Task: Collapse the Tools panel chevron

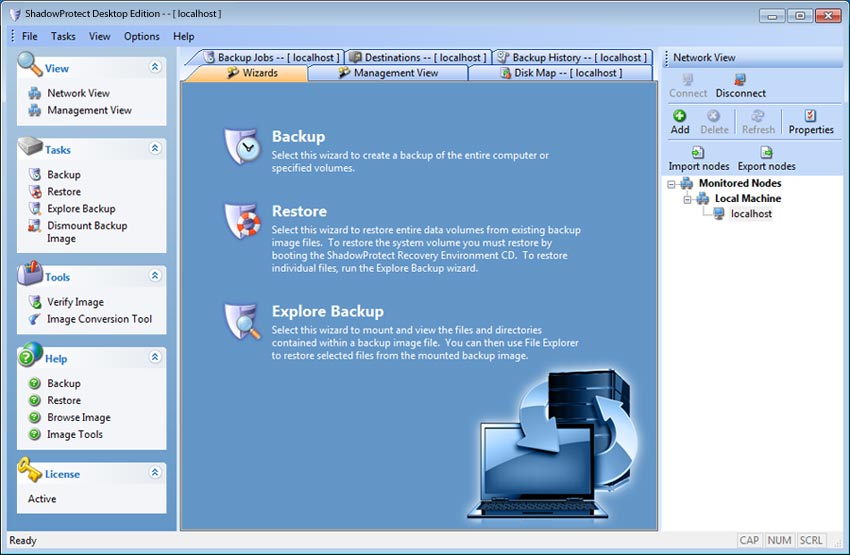Action: [154, 275]
